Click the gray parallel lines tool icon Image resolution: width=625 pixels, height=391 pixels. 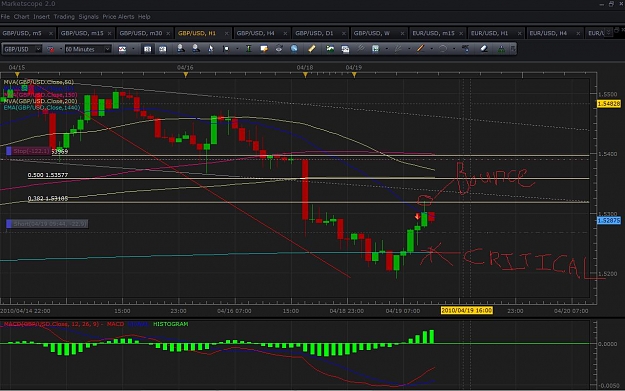360,49
